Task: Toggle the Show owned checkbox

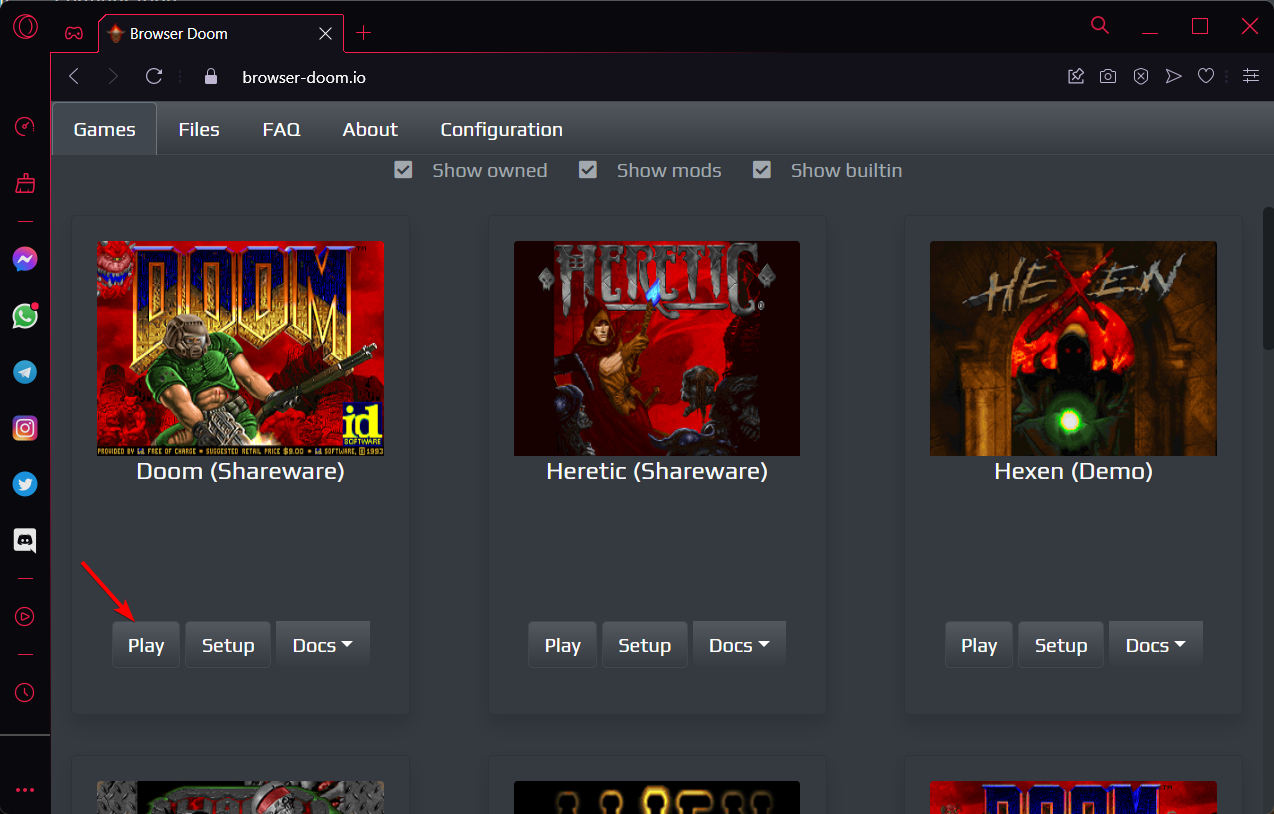Action: point(404,170)
